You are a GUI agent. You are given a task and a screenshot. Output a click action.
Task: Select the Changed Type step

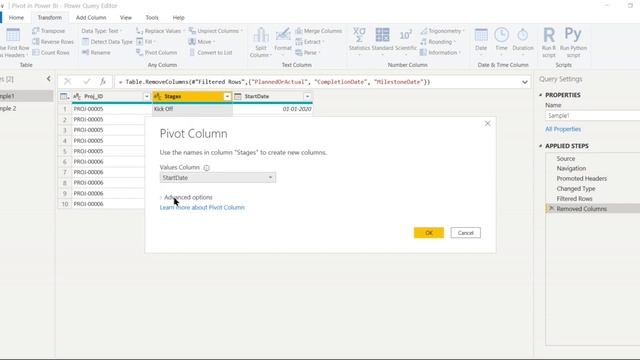(576, 189)
